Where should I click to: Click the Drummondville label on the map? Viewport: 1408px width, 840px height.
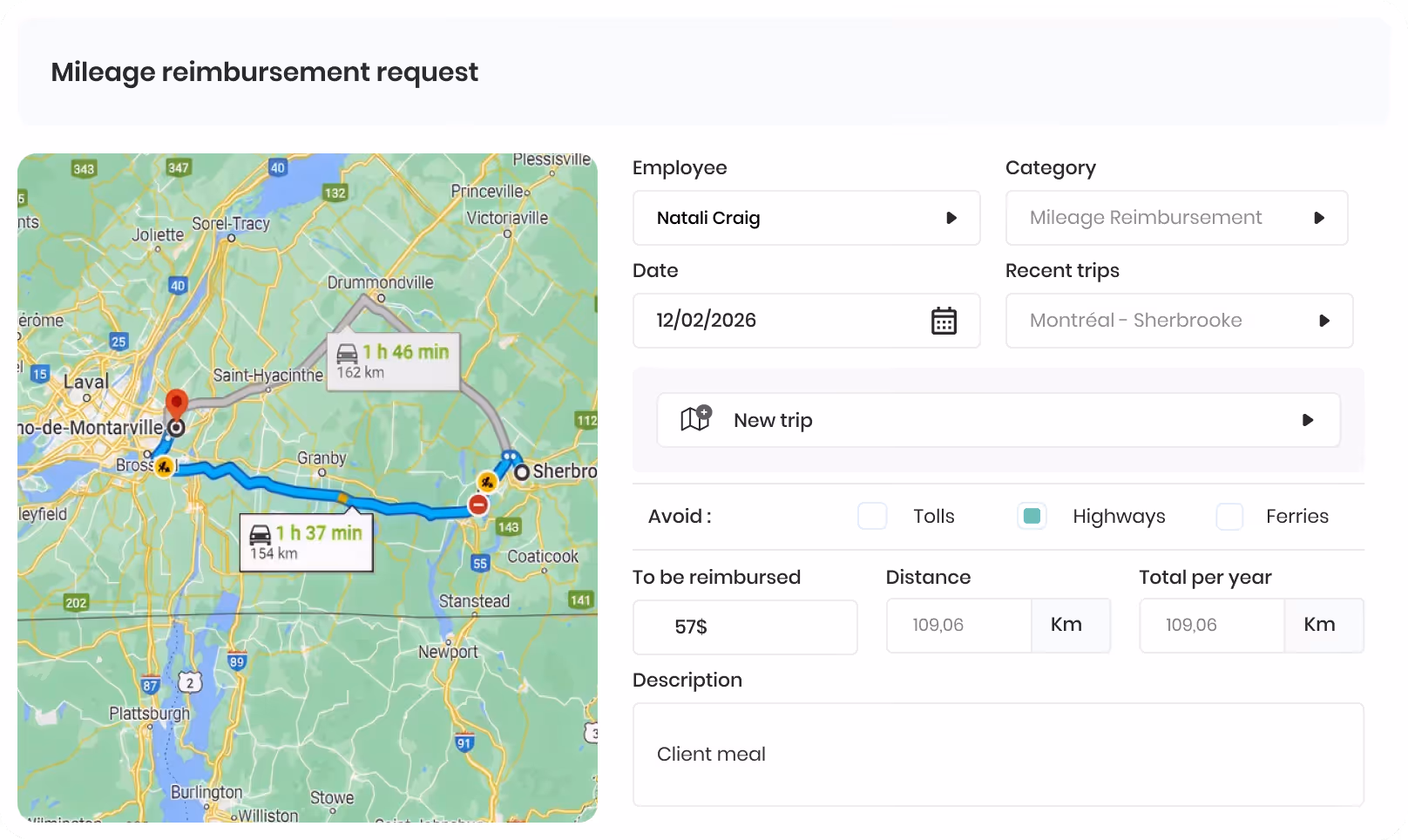click(380, 282)
